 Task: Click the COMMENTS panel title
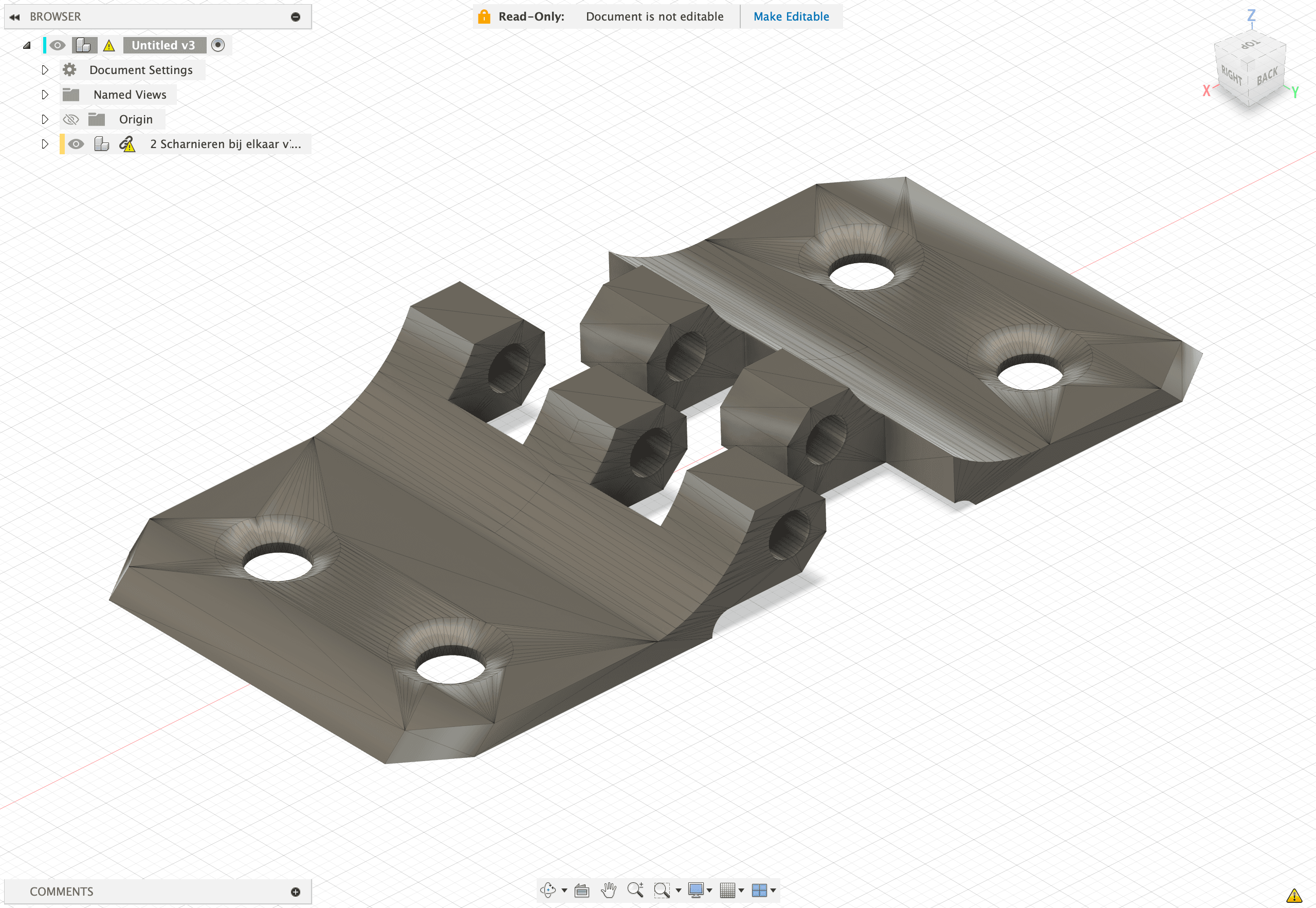61,892
